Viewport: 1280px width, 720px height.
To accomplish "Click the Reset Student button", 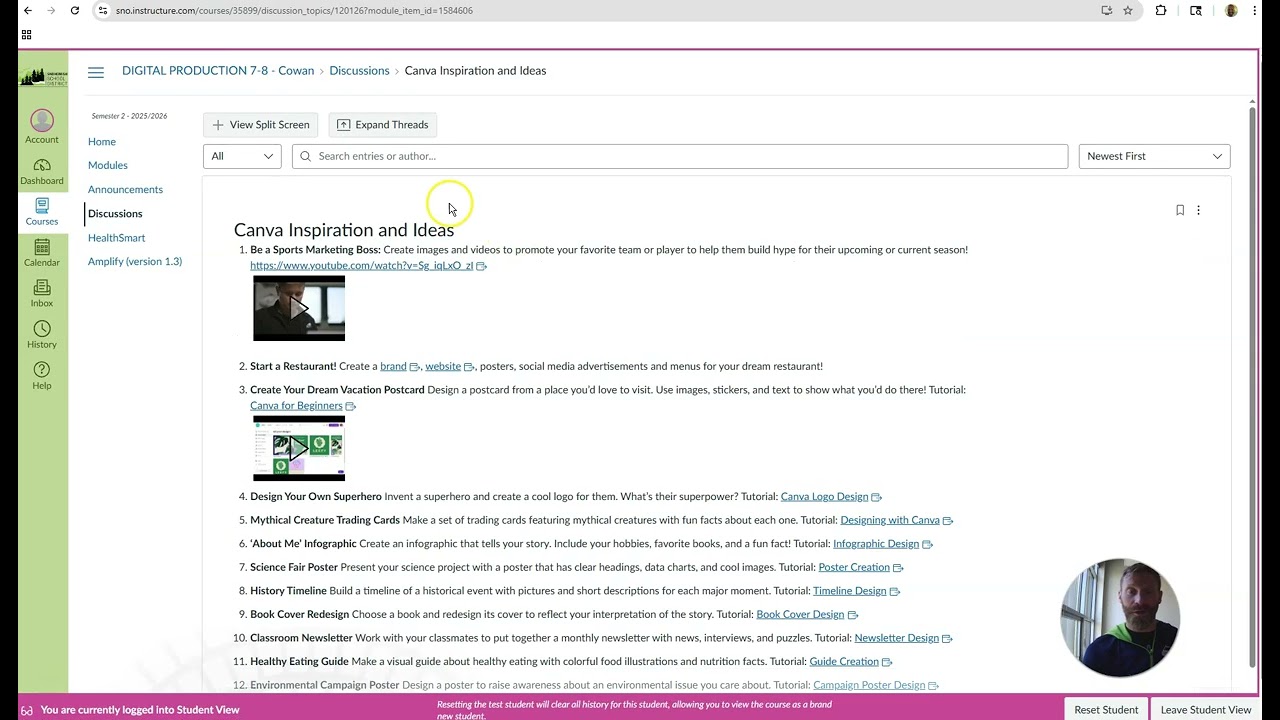I will click(x=1106, y=710).
